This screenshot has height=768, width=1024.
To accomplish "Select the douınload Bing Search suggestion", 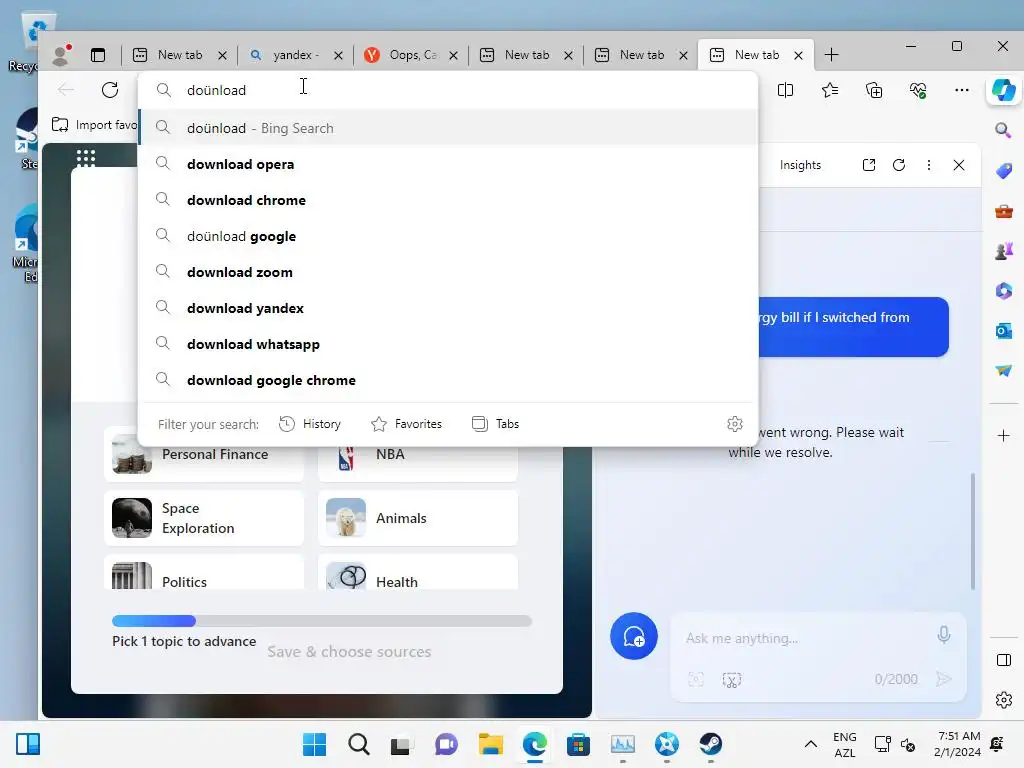I will pos(449,128).
